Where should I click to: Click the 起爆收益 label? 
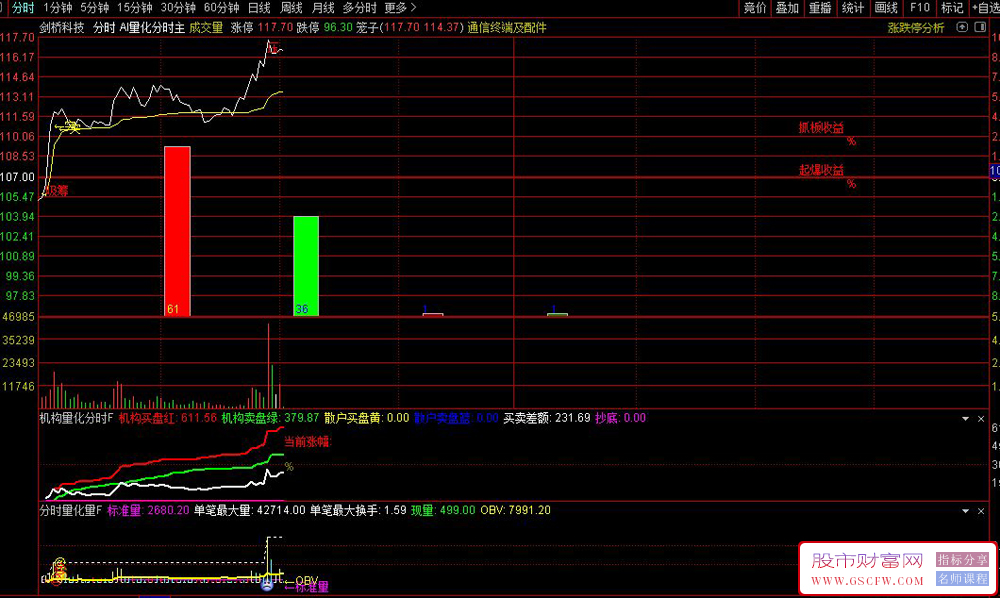click(821, 170)
